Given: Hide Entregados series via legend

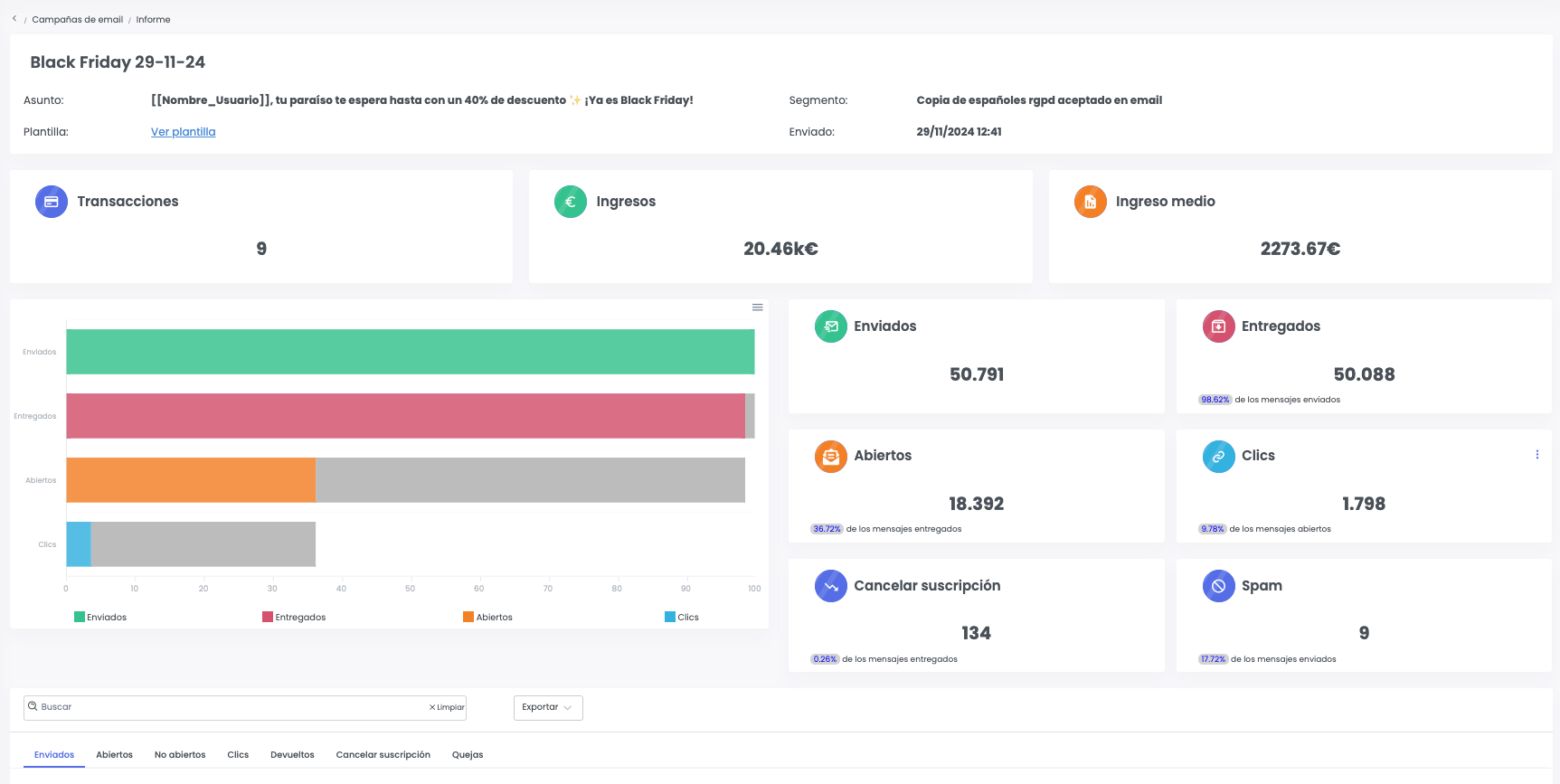Looking at the screenshot, I should (x=294, y=618).
